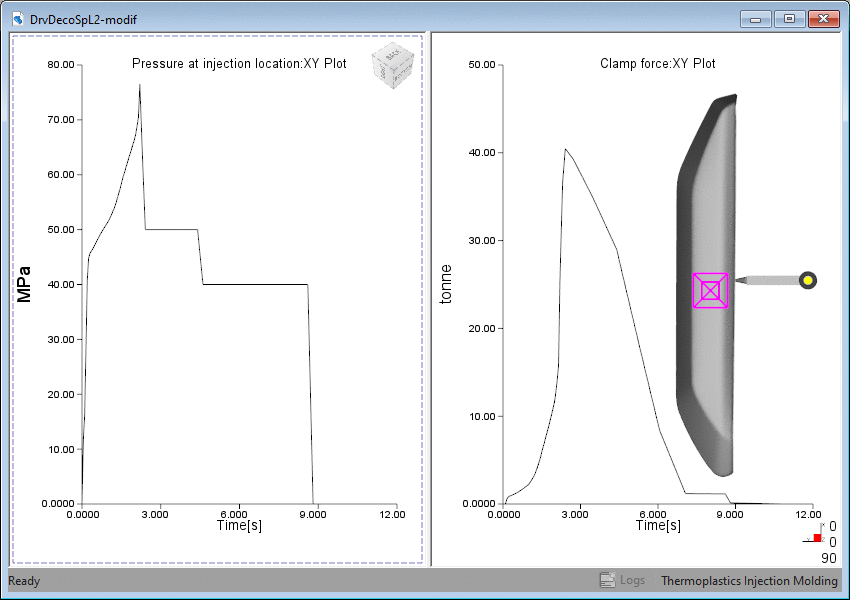The width and height of the screenshot is (850, 600).
Task: Click the Time[s] axis label on left plot
Action: [x=239, y=524]
